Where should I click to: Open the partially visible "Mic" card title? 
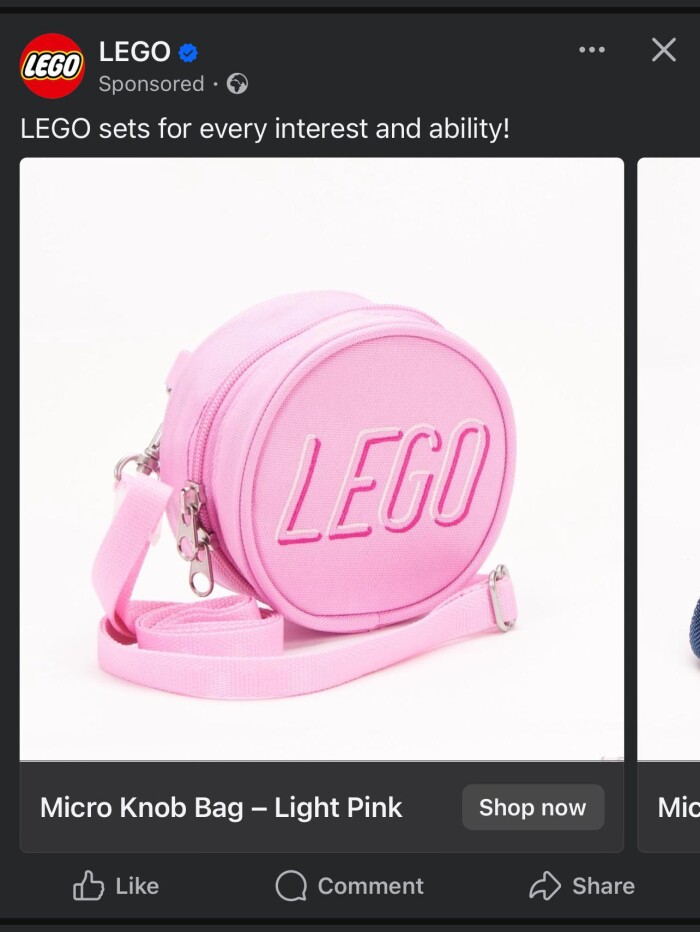[678, 807]
